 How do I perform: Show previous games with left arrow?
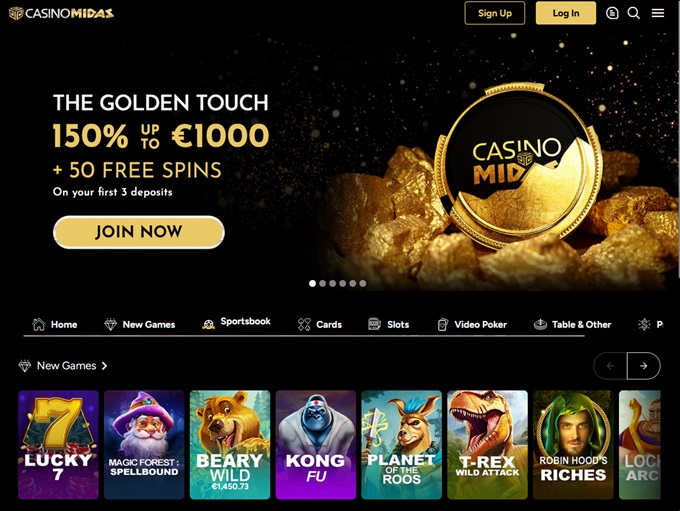point(610,366)
